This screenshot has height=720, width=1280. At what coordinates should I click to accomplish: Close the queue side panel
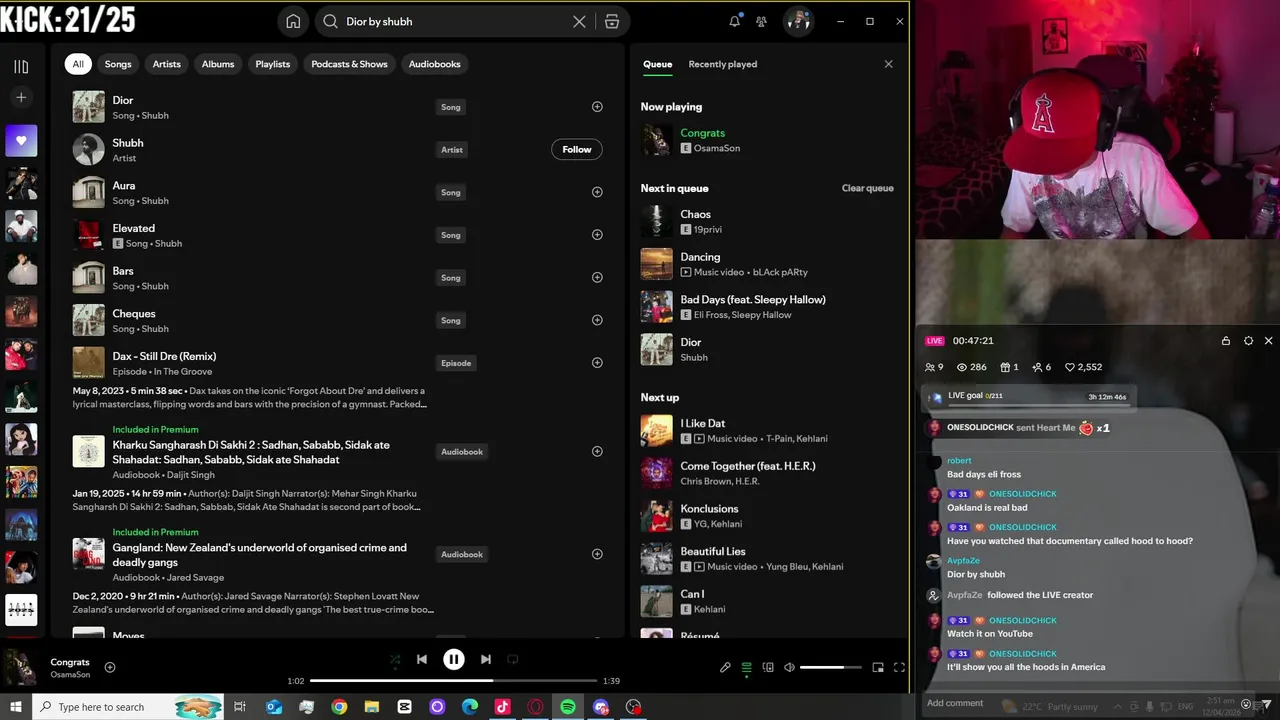pos(888,64)
